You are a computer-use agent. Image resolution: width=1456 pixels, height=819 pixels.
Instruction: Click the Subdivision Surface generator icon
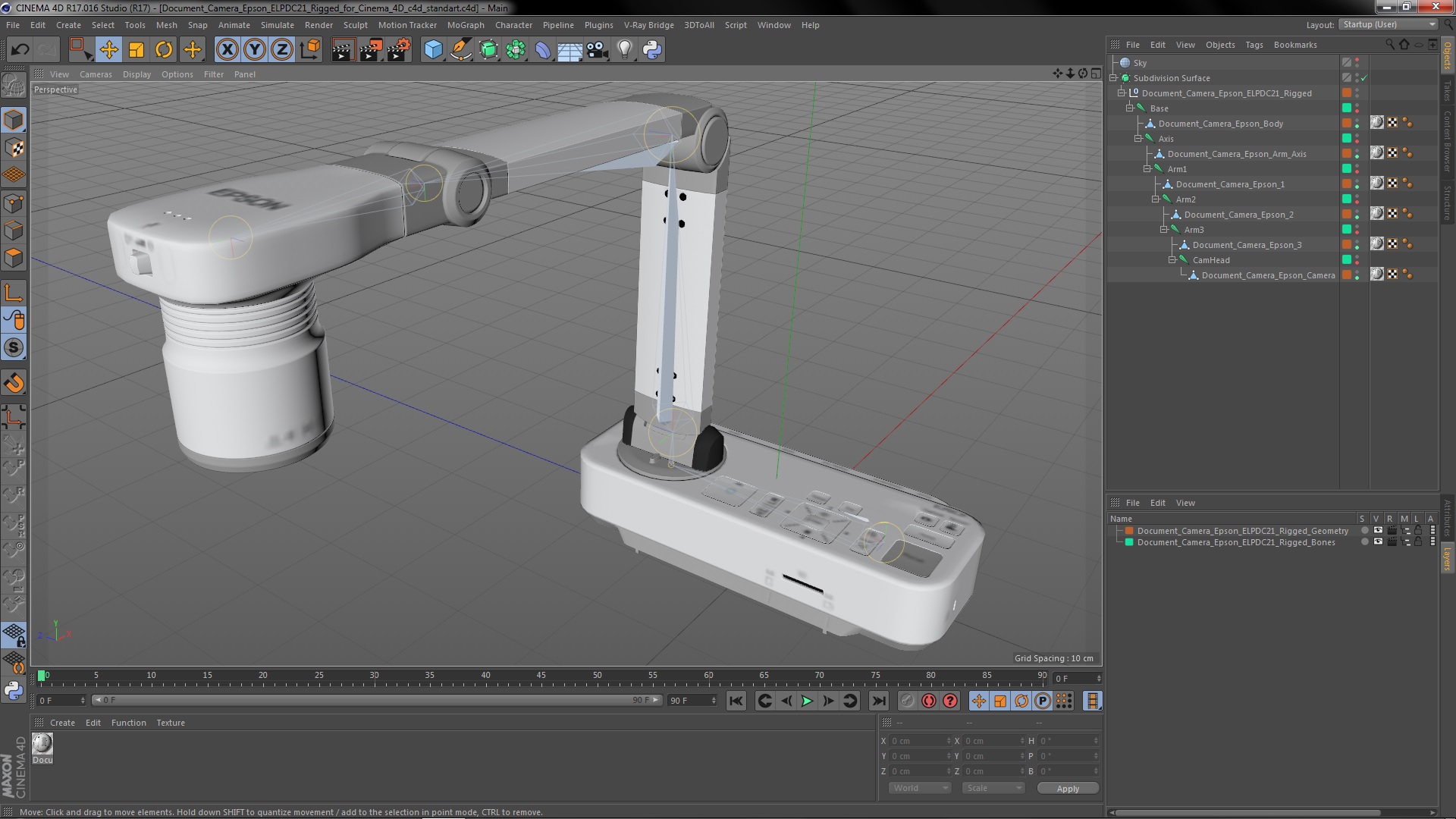tap(488, 50)
